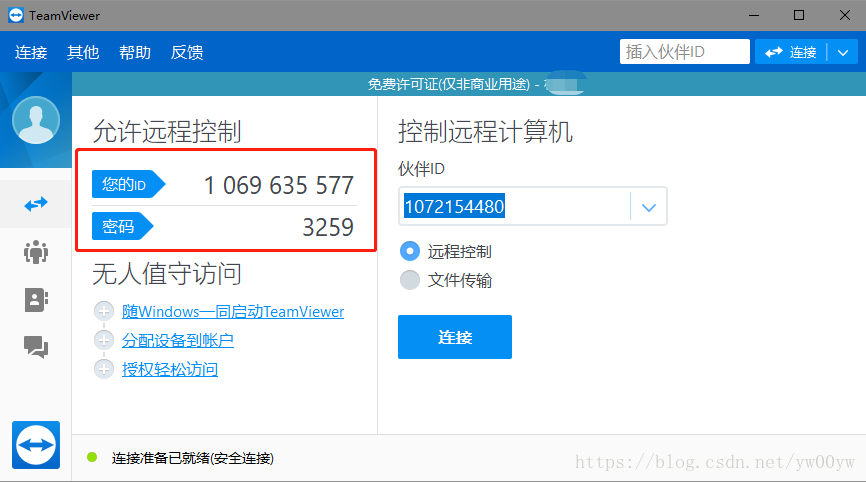
Task: Click your ID number 1 069 635 577
Action: pyautogui.click(x=279, y=186)
